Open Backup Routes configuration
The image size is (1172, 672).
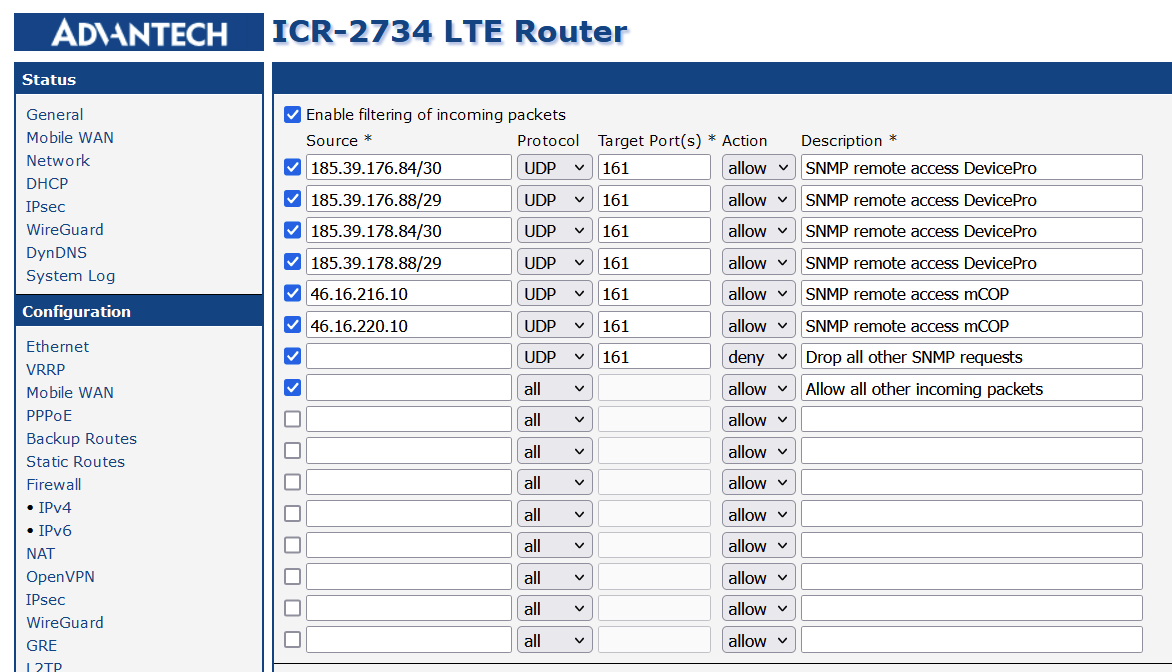[81, 439]
